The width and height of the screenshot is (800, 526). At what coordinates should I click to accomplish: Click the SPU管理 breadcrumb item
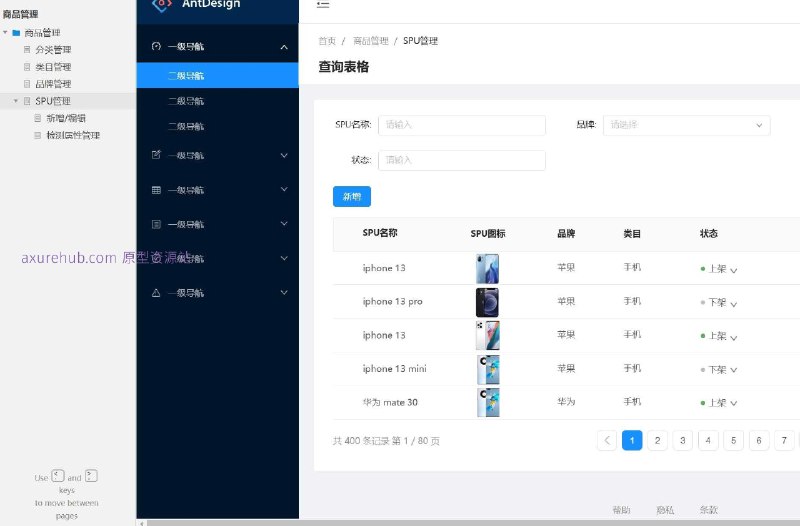coord(420,41)
